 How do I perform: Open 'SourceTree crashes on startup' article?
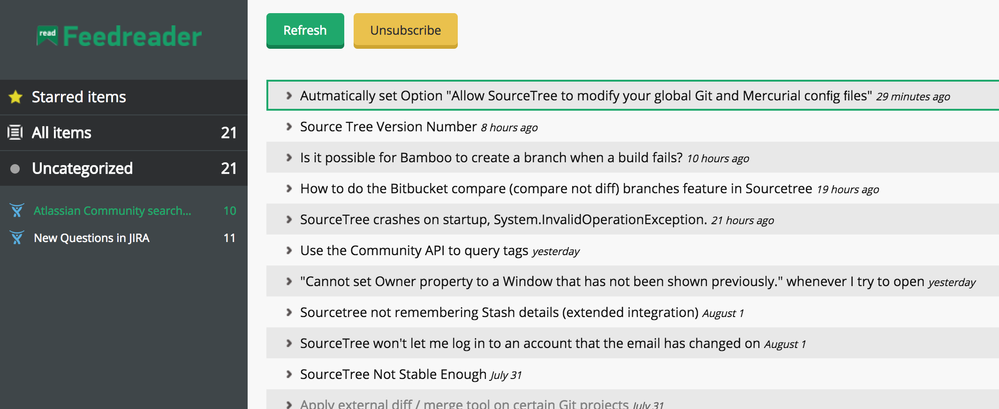504,220
